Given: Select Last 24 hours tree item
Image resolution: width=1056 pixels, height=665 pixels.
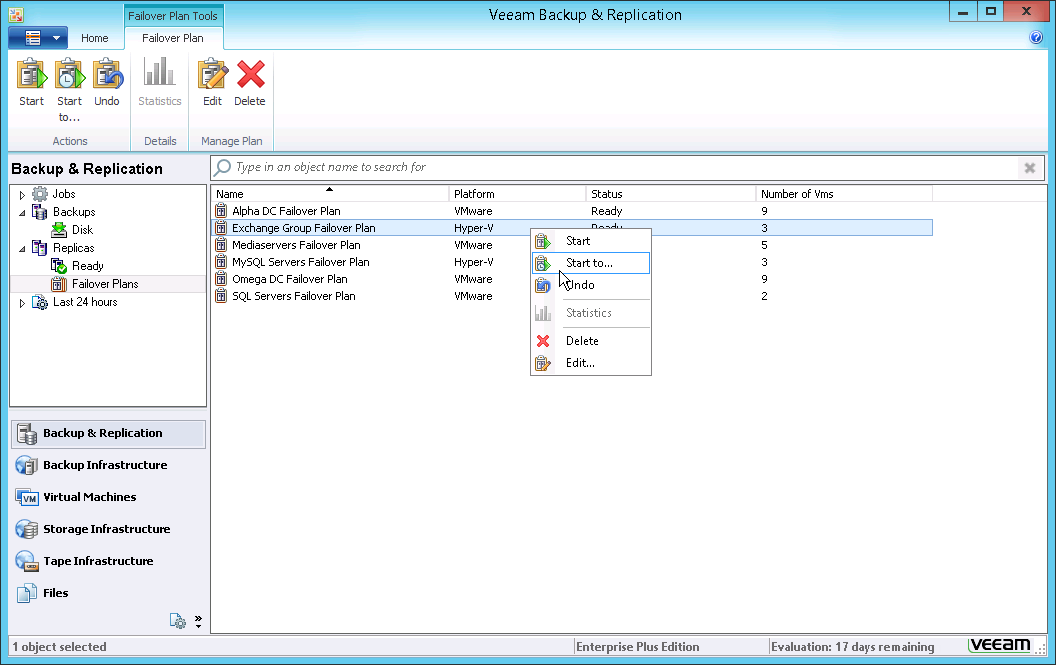Looking at the screenshot, I should pyautogui.click(x=85, y=303).
